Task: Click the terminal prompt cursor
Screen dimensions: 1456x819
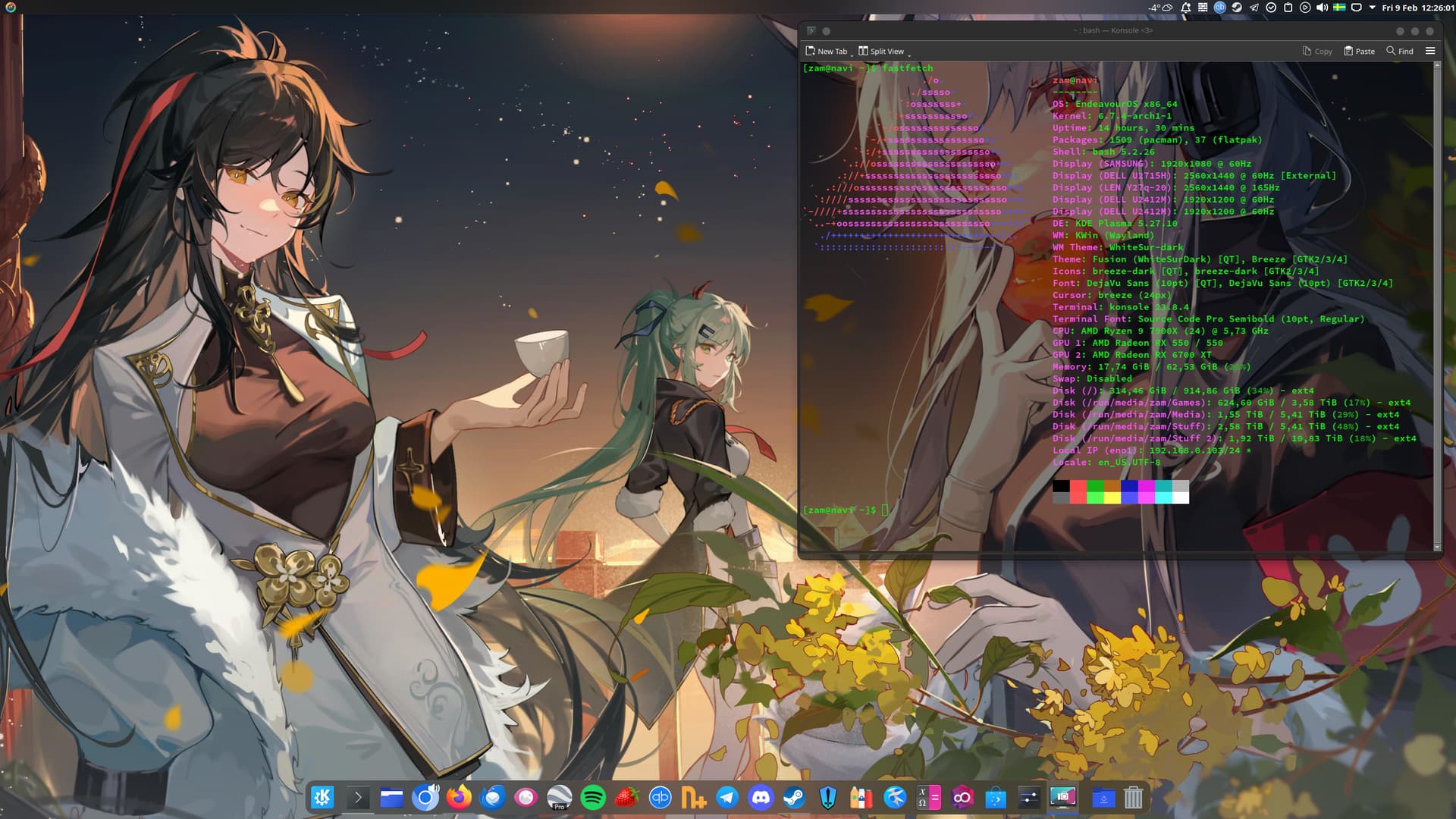Action: point(885,510)
